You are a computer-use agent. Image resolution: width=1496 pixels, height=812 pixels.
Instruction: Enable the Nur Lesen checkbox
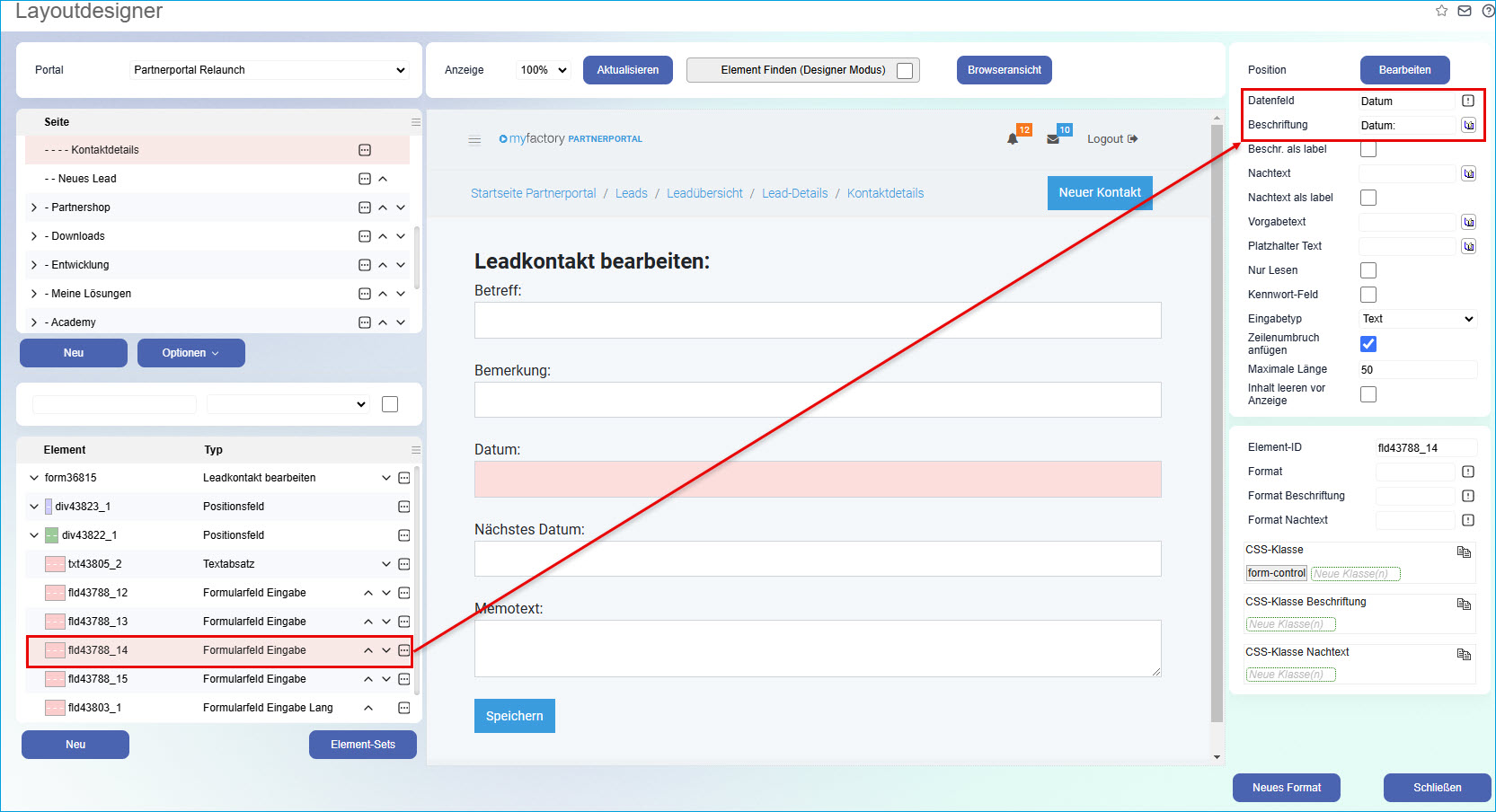pos(1368,269)
